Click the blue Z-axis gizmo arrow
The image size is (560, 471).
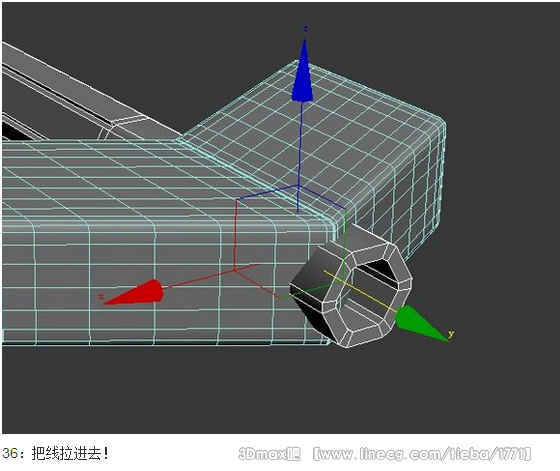pos(302,71)
